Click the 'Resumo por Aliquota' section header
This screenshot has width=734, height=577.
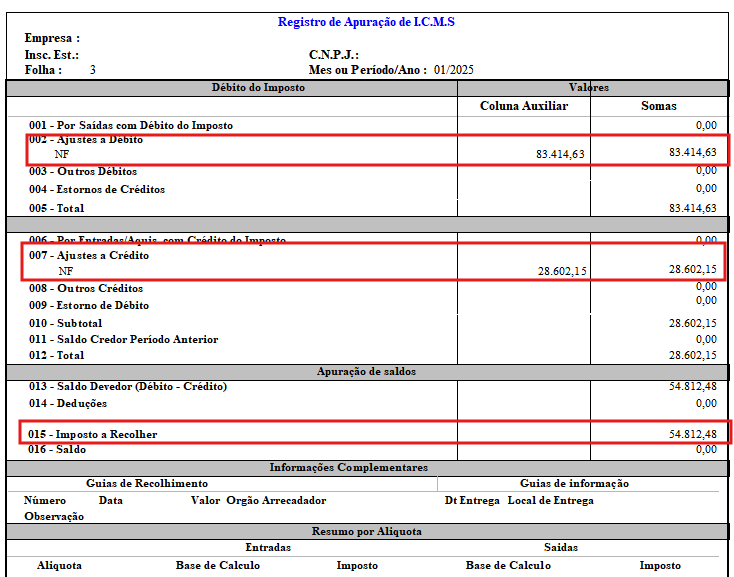pyautogui.click(x=367, y=532)
